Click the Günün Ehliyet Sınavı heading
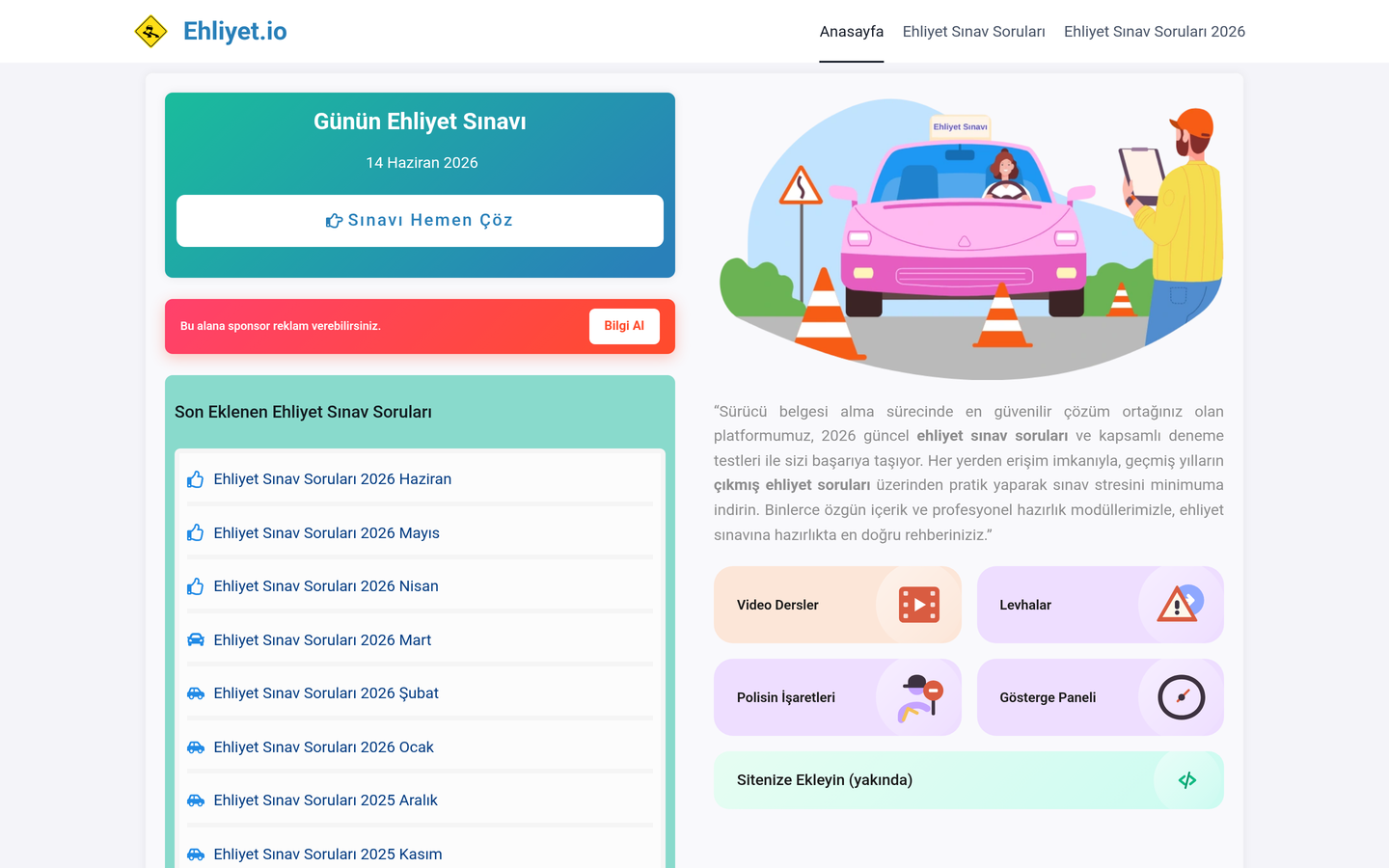The image size is (1389, 868). coord(420,122)
